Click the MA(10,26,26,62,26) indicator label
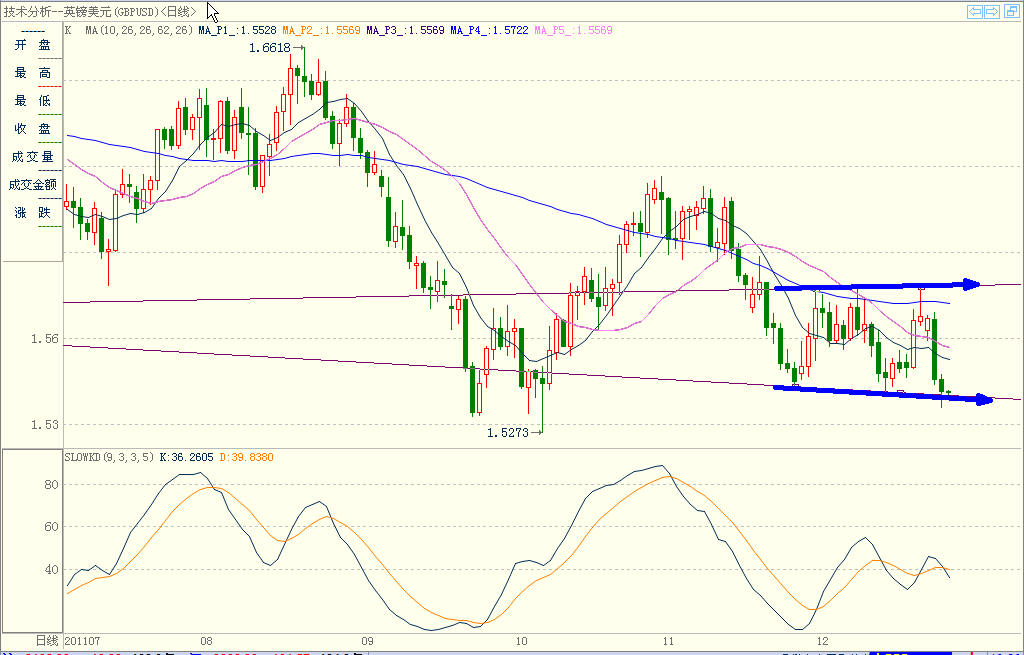The image size is (1024, 655). 139,30
